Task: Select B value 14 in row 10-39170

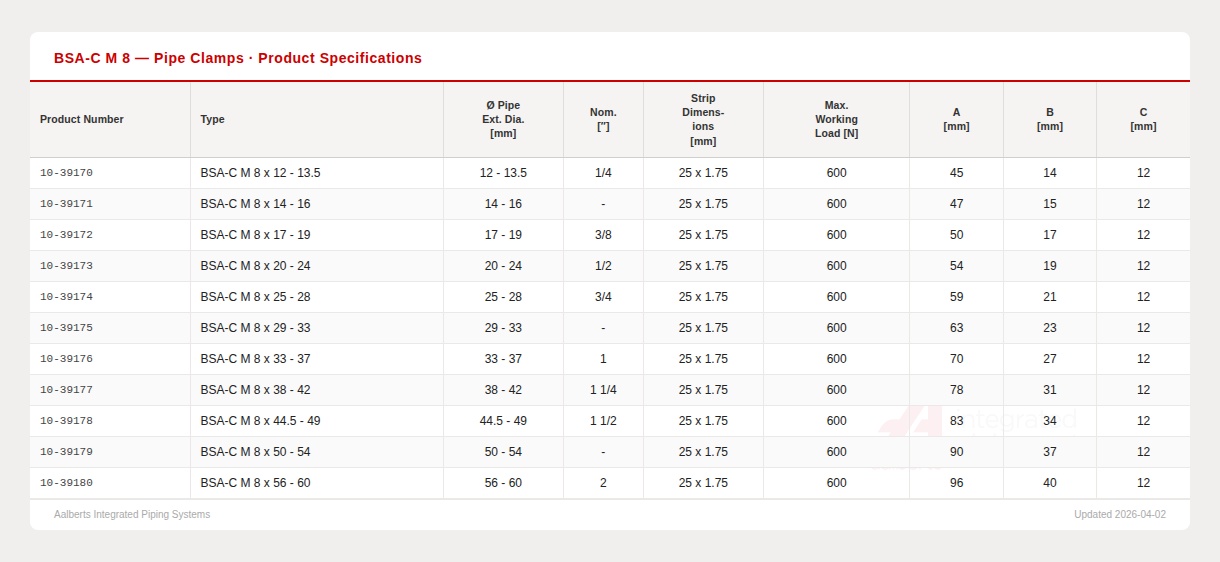Action: (1050, 173)
